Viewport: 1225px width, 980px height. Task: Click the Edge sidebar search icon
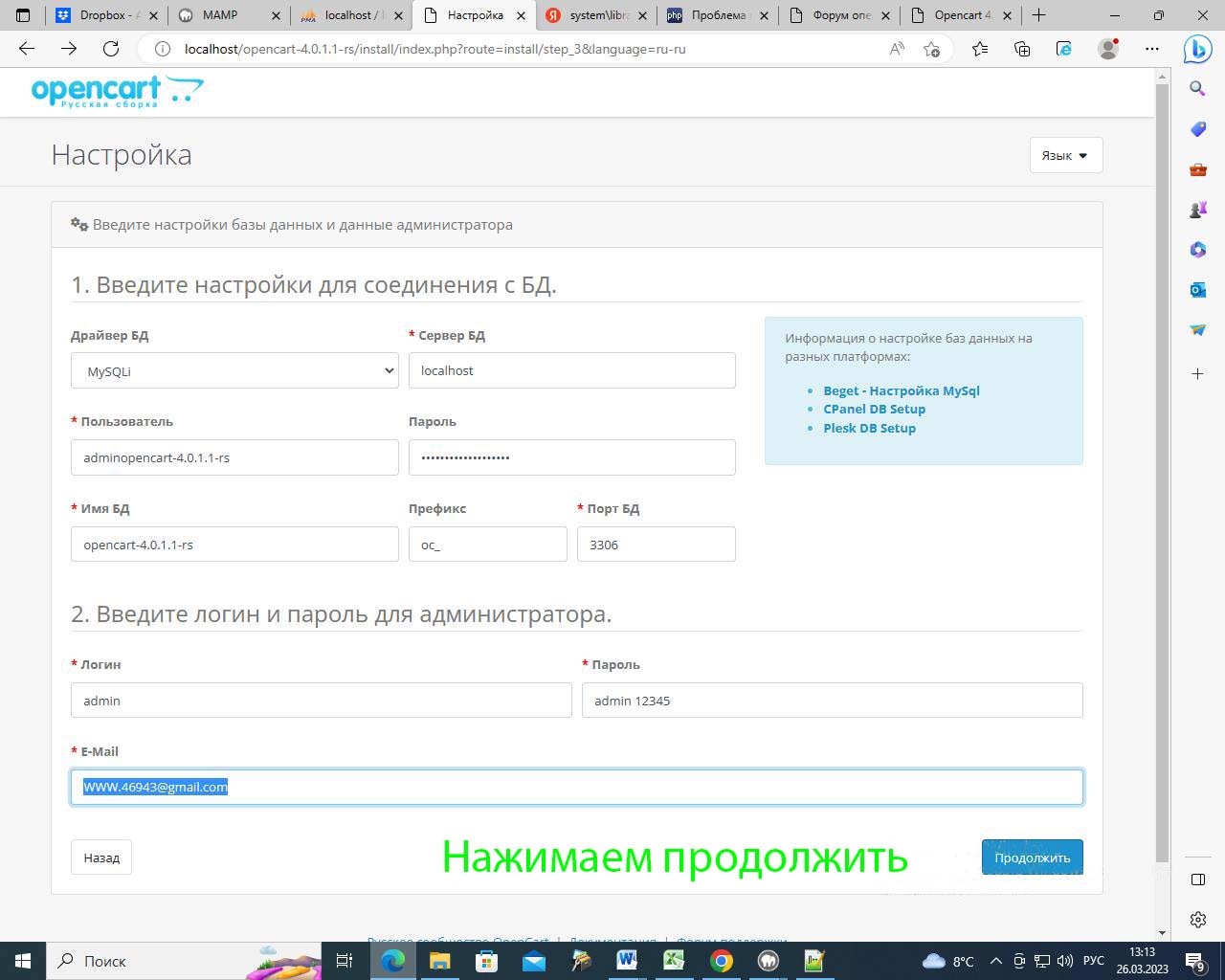pyautogui.click(x=1197, y=89)
